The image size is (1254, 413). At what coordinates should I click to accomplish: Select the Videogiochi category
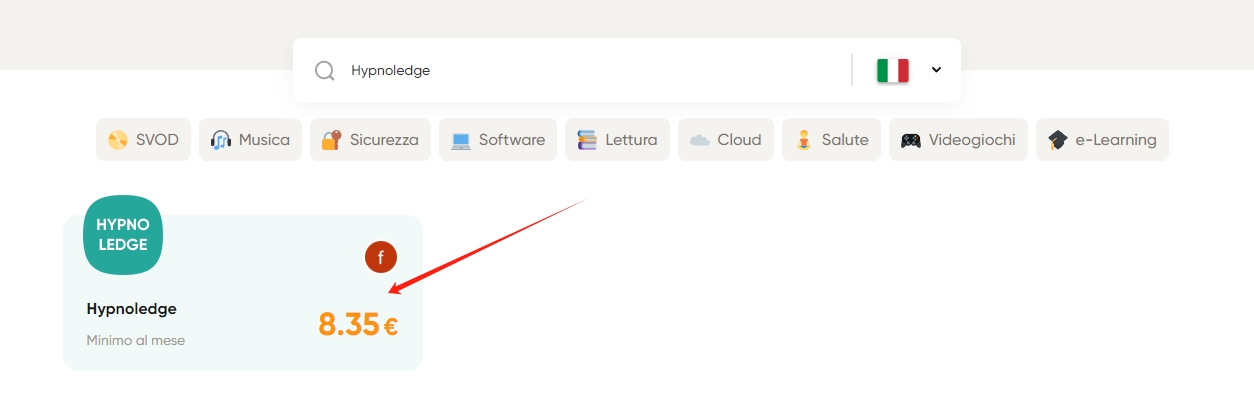958,140
